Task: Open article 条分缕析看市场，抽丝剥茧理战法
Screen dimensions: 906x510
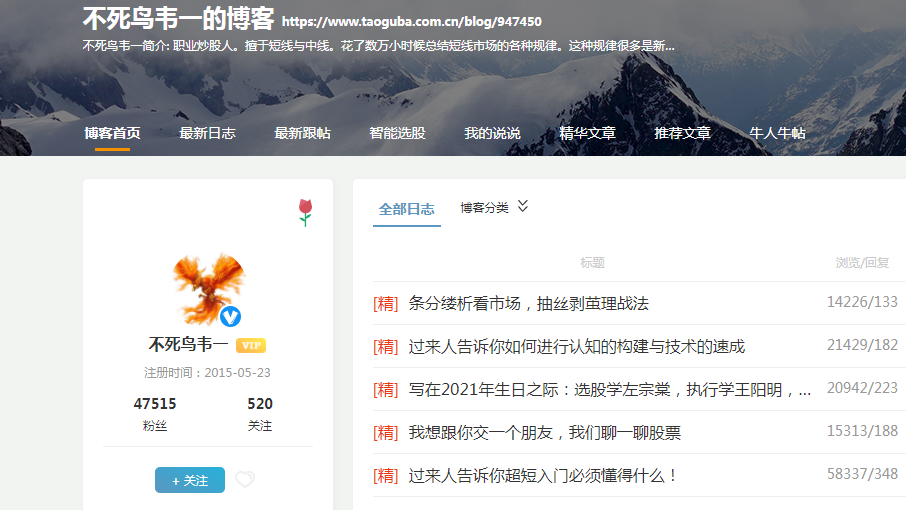Action: click(x=529, y=303)
